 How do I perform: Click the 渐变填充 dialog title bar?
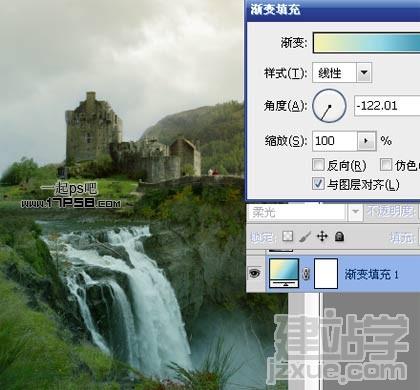pos(333,10)
